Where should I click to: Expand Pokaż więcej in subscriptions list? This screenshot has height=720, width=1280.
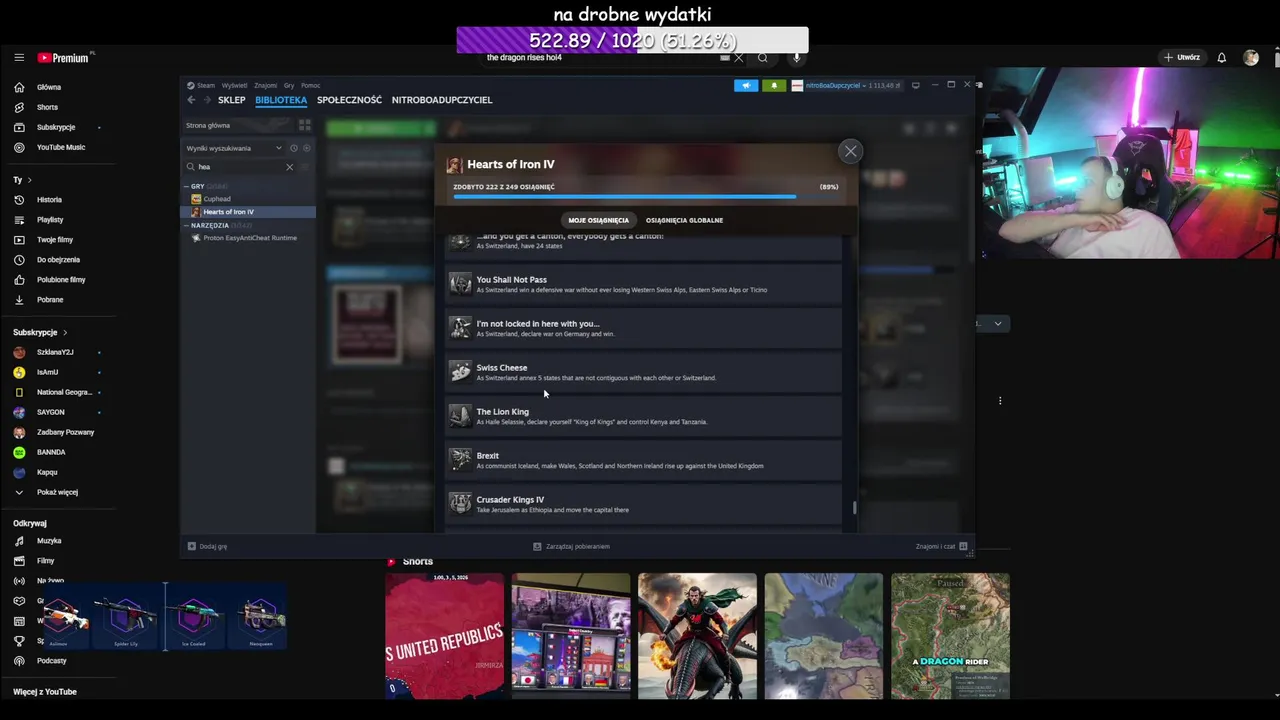pos(57,492)
